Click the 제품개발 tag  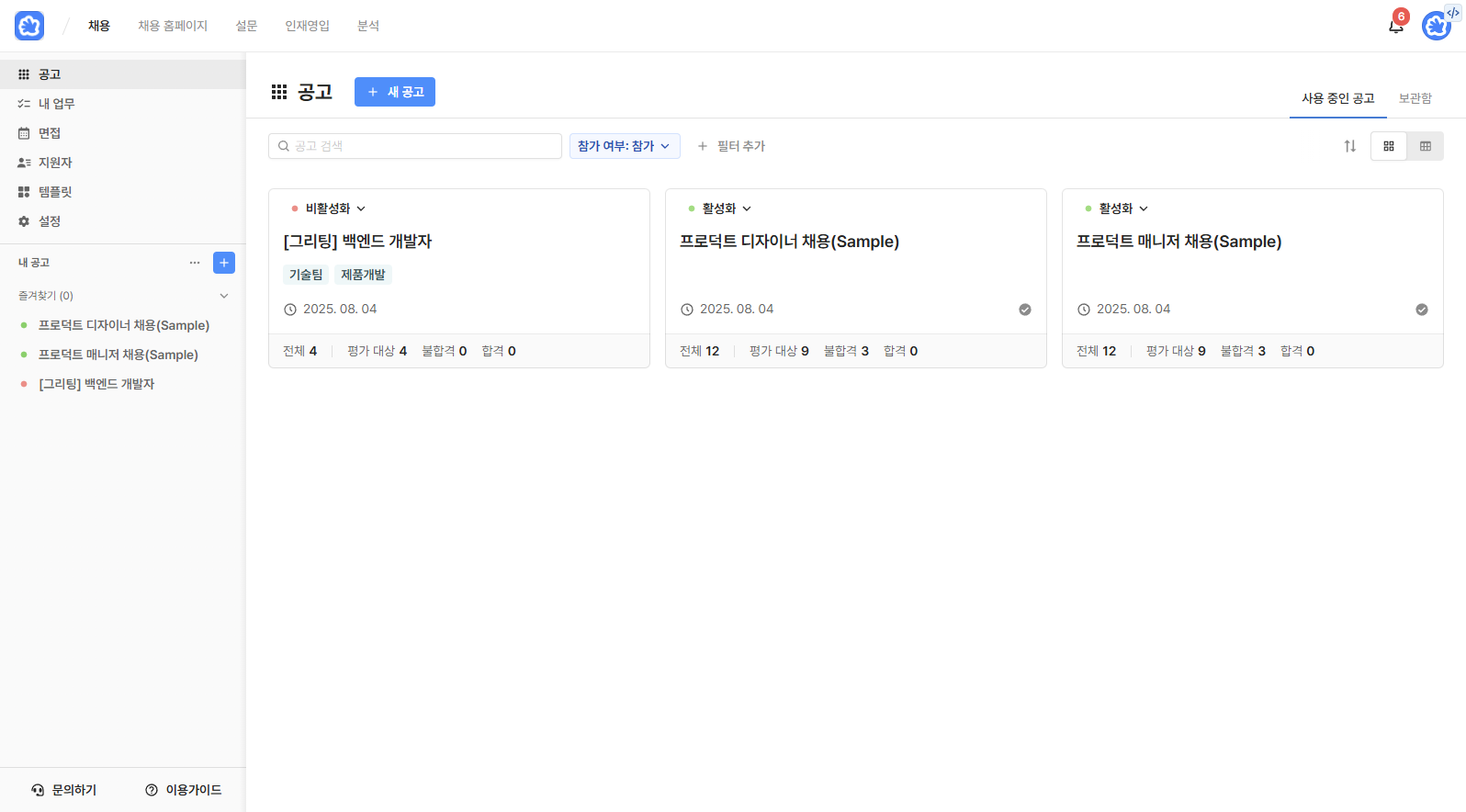(x=363, y=275)
